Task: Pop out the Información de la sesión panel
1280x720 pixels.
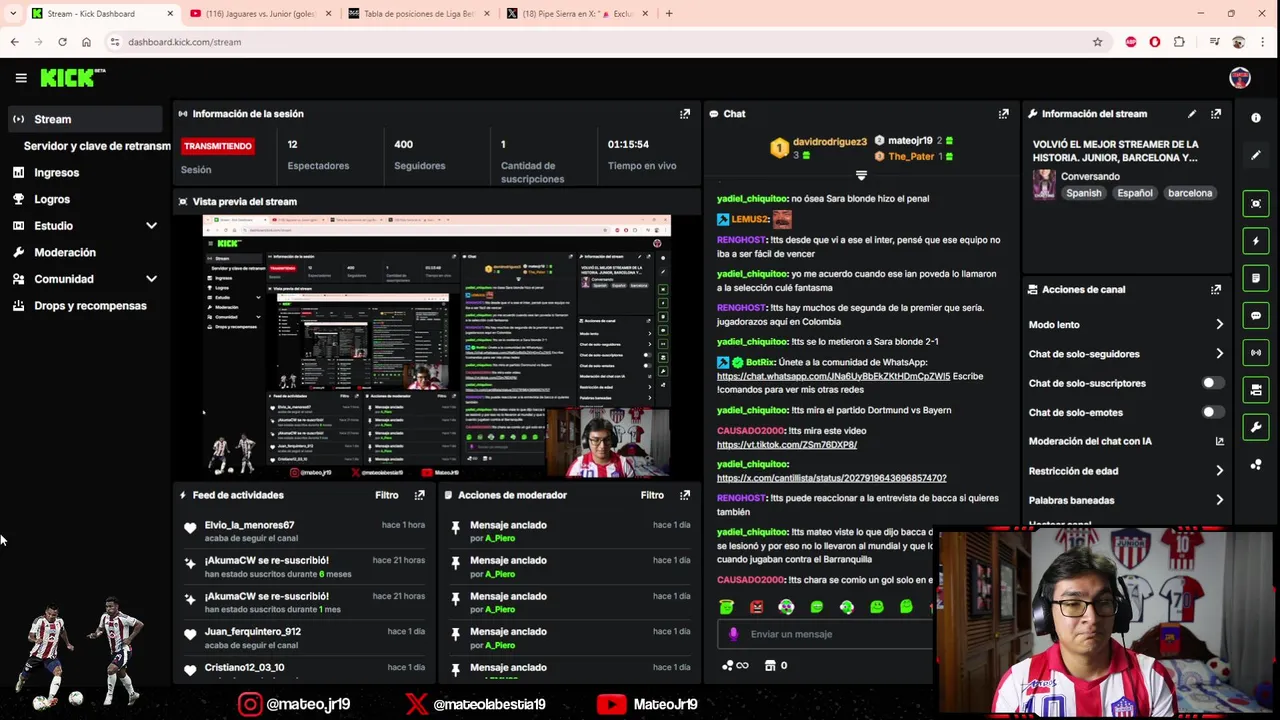Action: [685, 114]
